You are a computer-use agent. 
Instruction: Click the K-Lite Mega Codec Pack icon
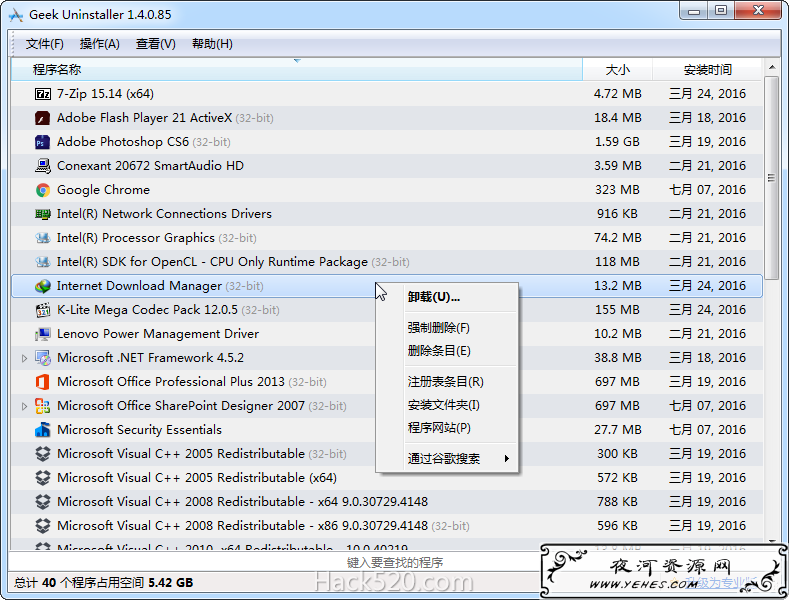tap(43, 310)
